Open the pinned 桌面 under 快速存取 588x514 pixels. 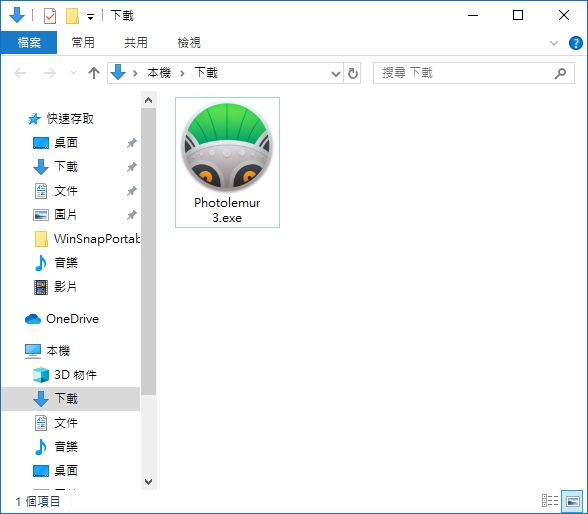pyautogui.click(x=66, y=143)
